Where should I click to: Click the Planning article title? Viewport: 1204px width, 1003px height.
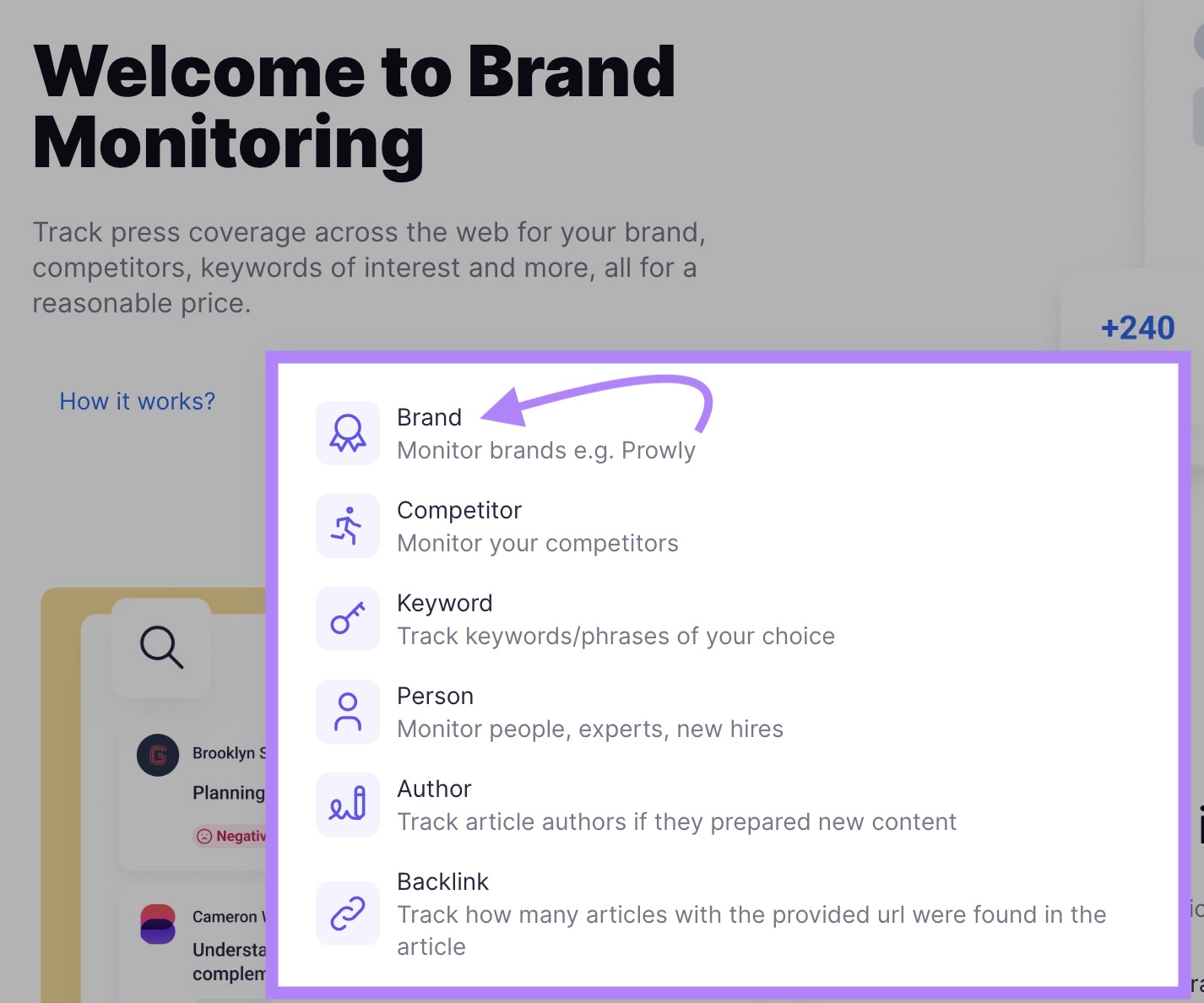tap(228, 793)
